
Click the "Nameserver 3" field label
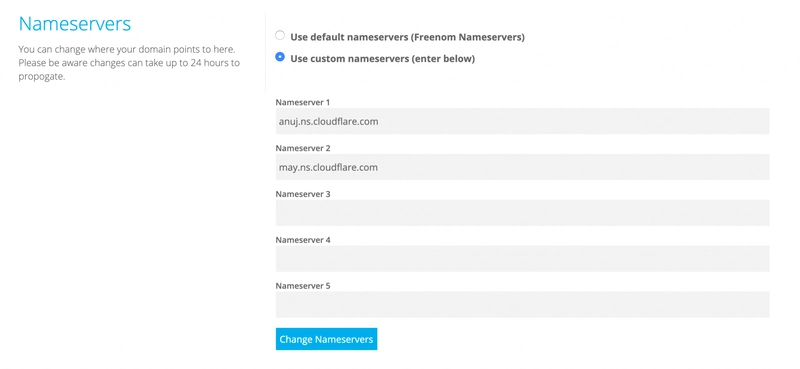(x=303, y=194)
